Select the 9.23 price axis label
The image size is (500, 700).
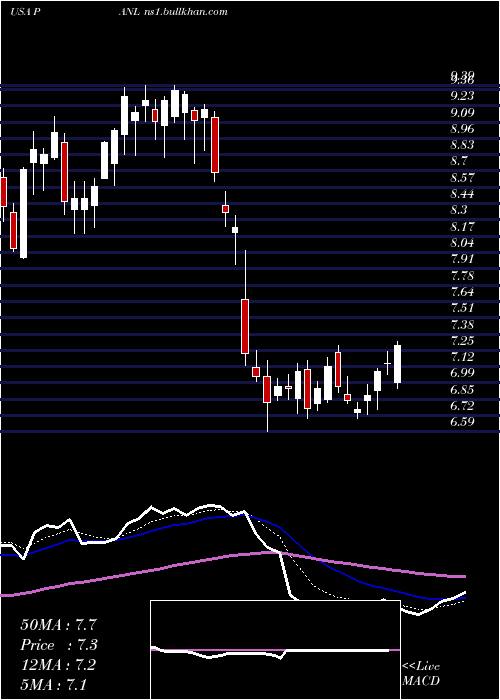coord(462,96)
